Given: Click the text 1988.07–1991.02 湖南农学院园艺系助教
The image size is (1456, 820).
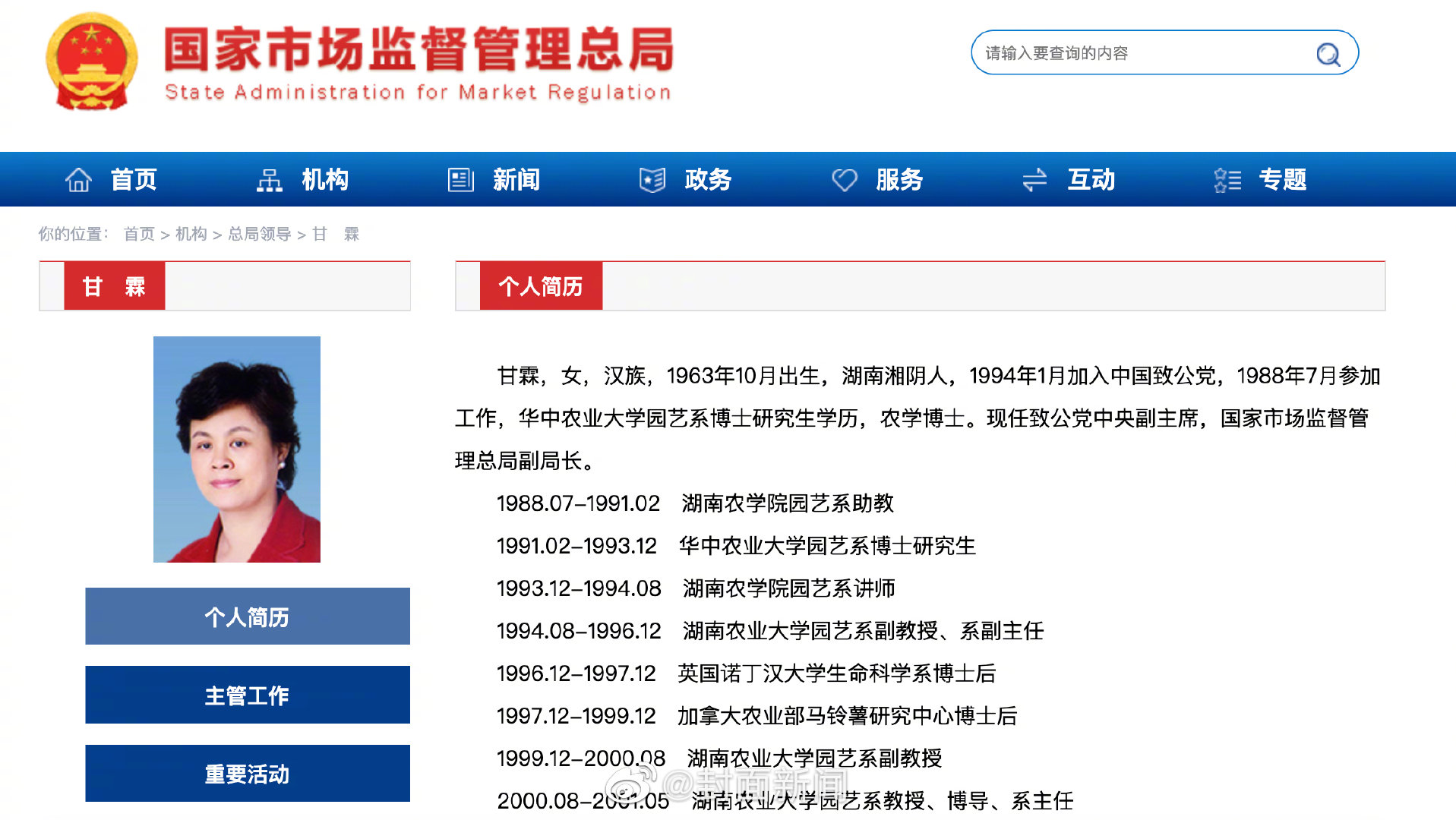Looking at the screenshot, I should coord(695,503).
